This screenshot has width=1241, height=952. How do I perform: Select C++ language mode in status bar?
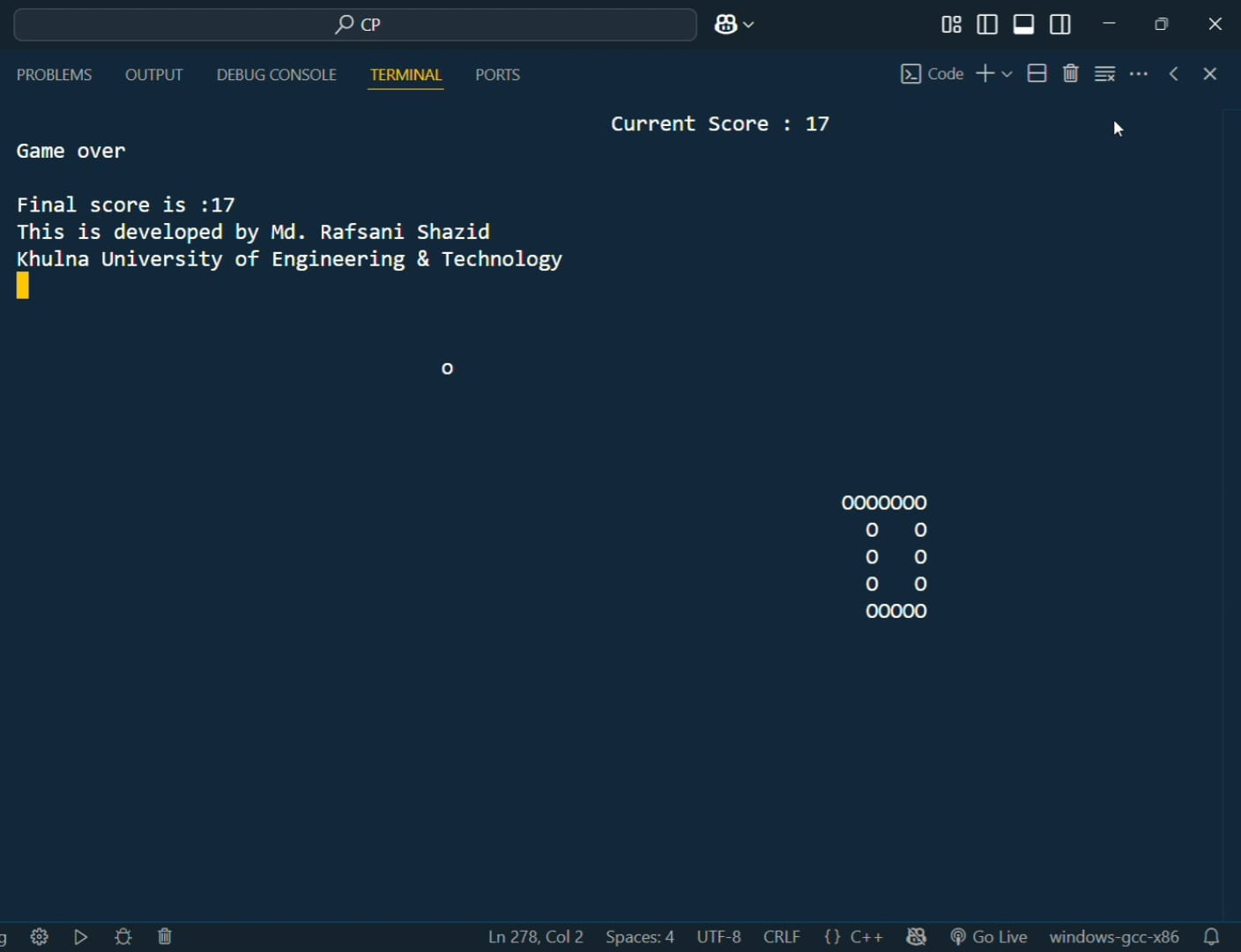853,937
